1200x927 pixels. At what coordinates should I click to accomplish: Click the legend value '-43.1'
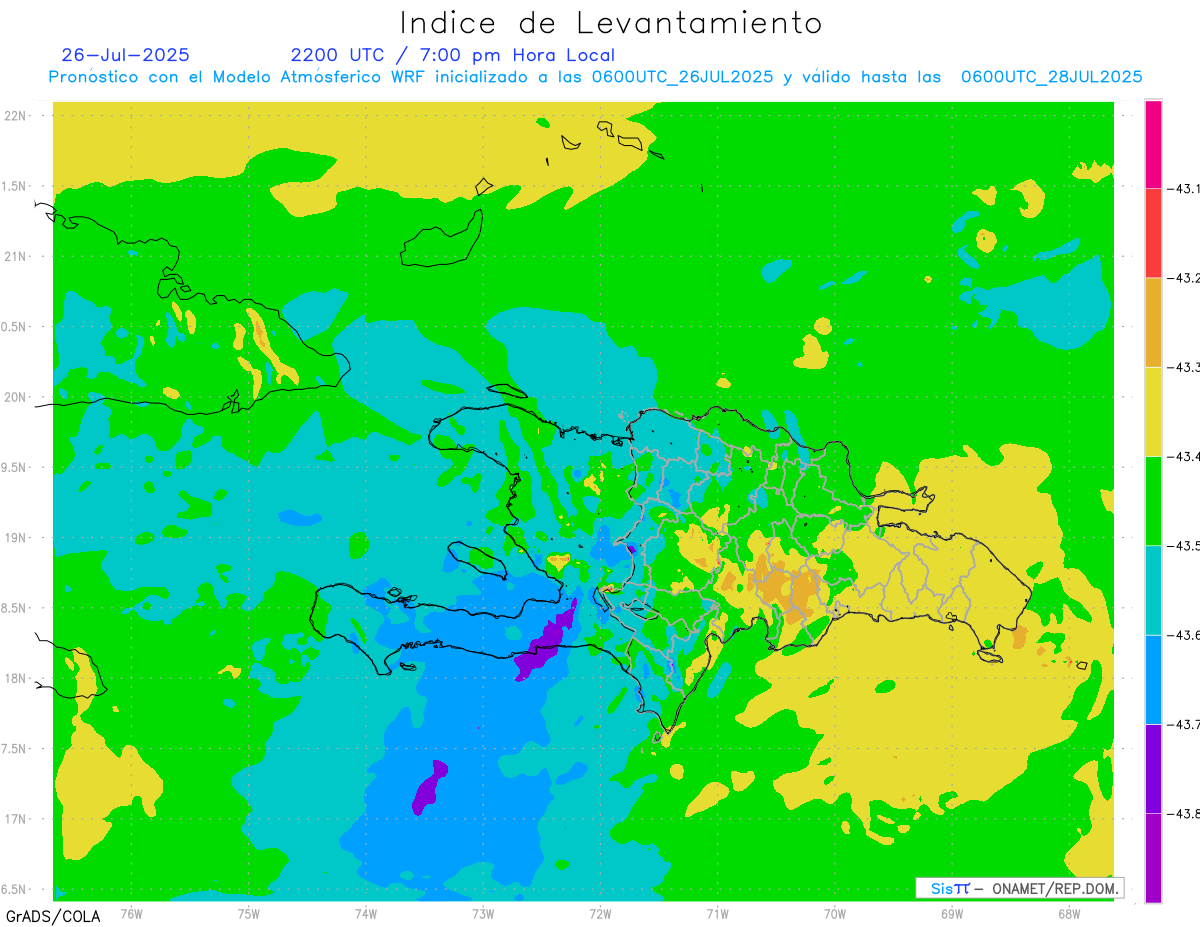coord(1183,188)
